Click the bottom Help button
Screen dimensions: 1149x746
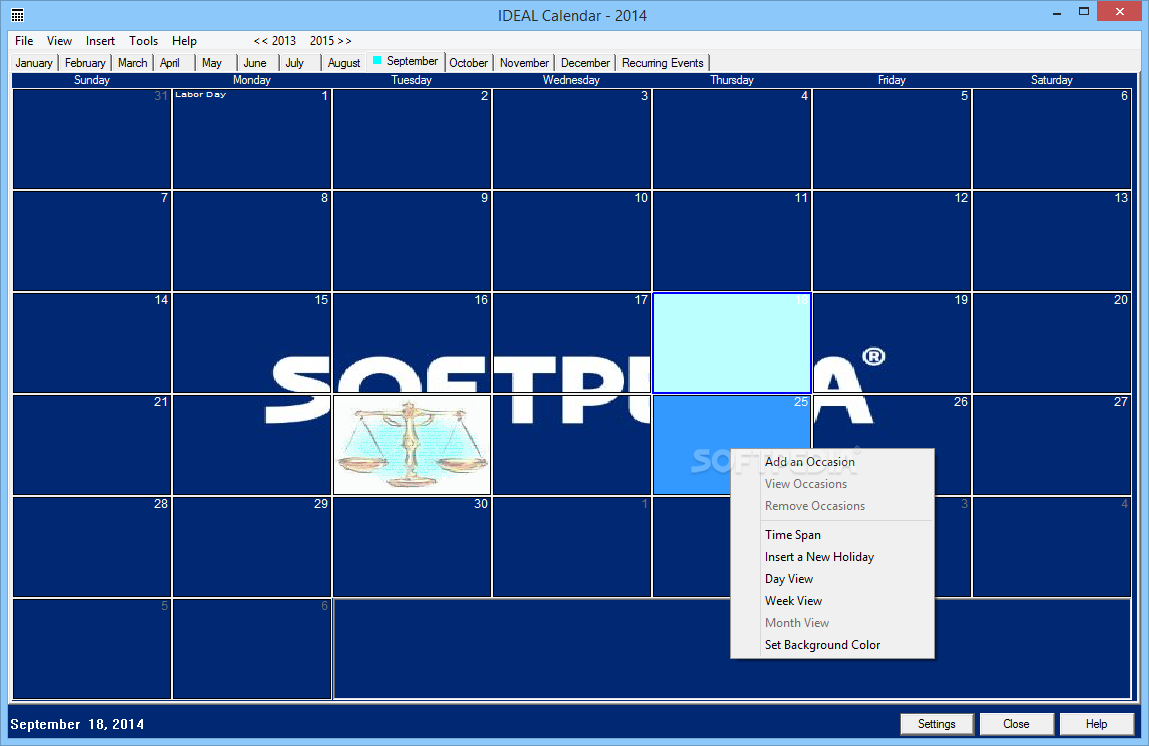tap(1096, 724)
